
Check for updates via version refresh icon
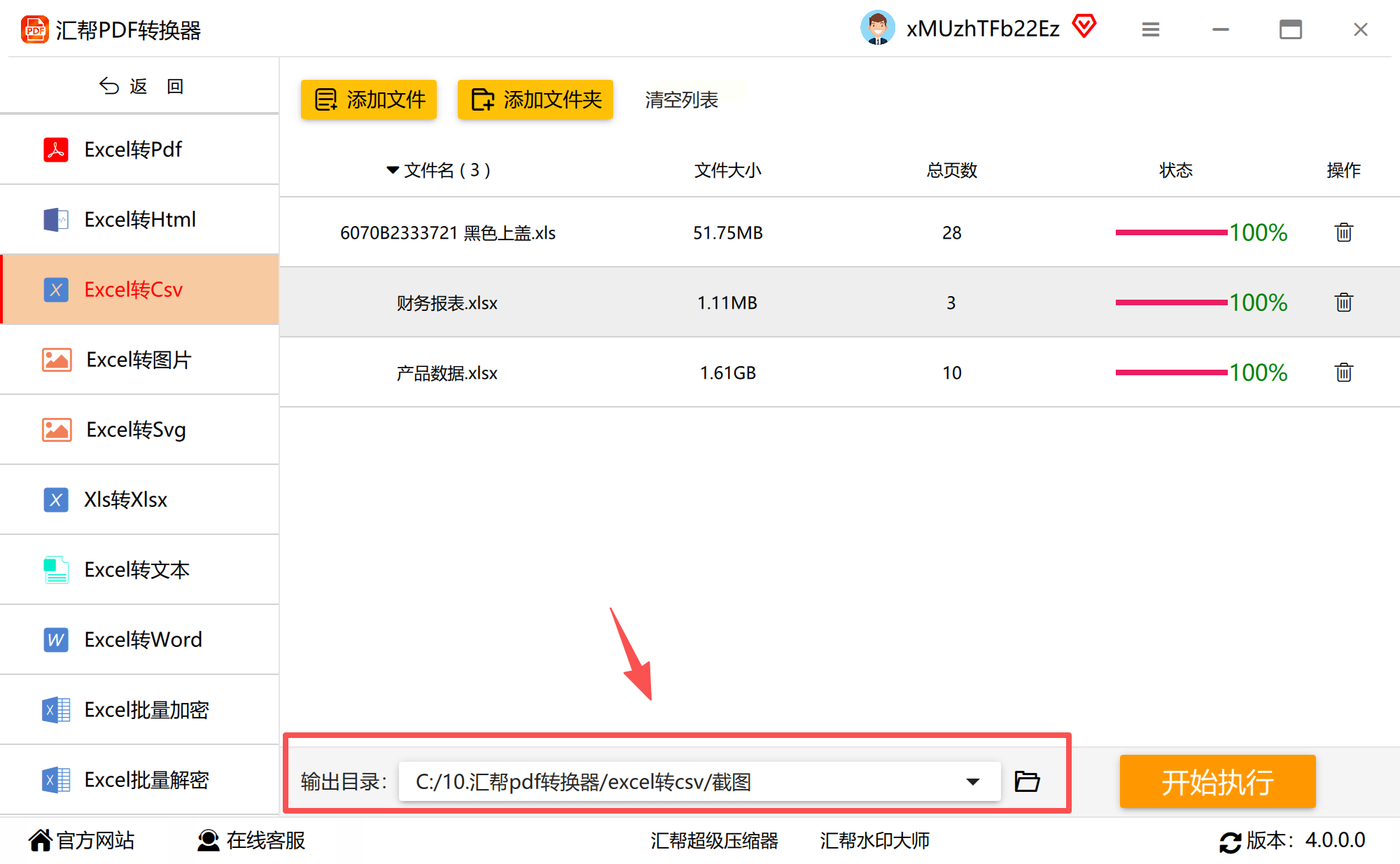point(1229,841)
